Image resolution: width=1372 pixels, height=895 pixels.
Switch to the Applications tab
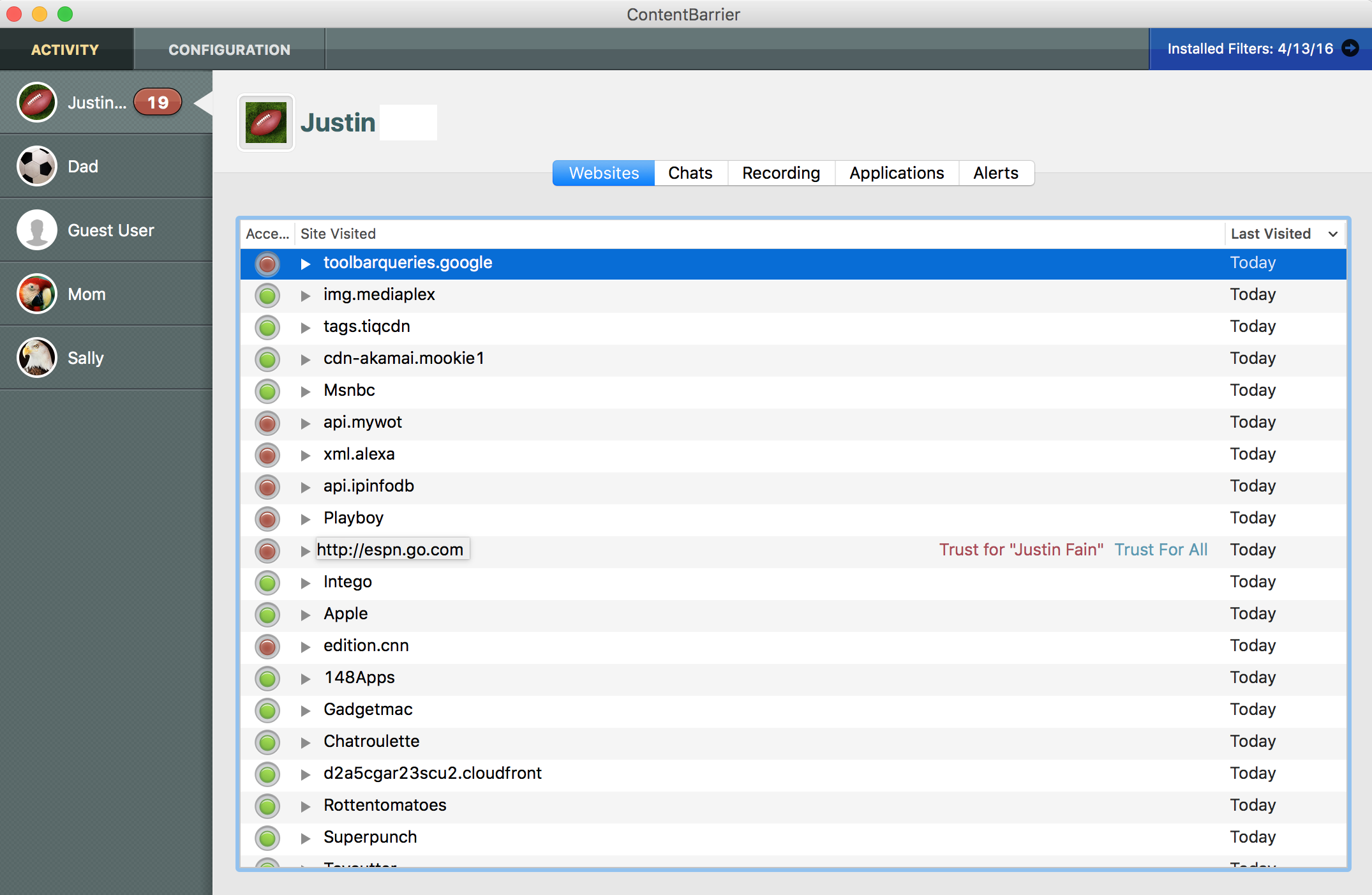[896, 173]
